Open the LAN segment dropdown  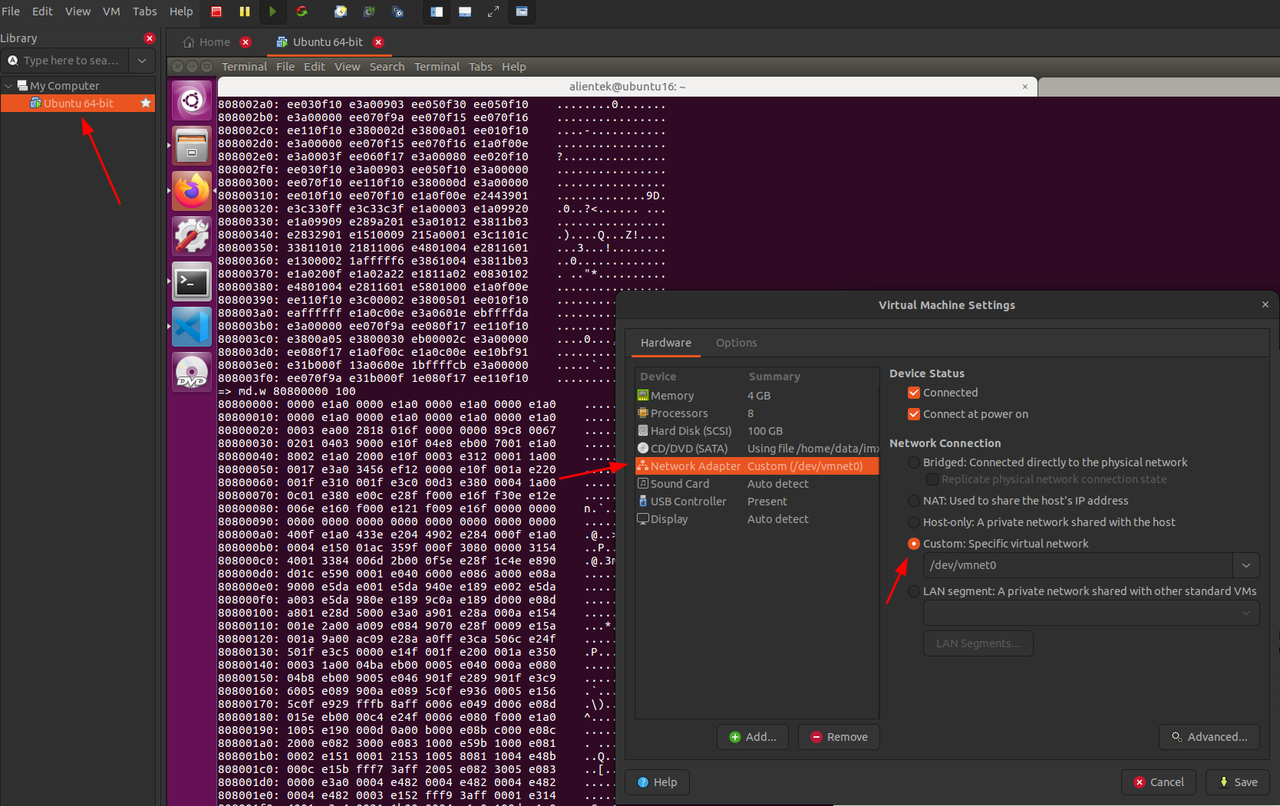tap(1091, 613)
